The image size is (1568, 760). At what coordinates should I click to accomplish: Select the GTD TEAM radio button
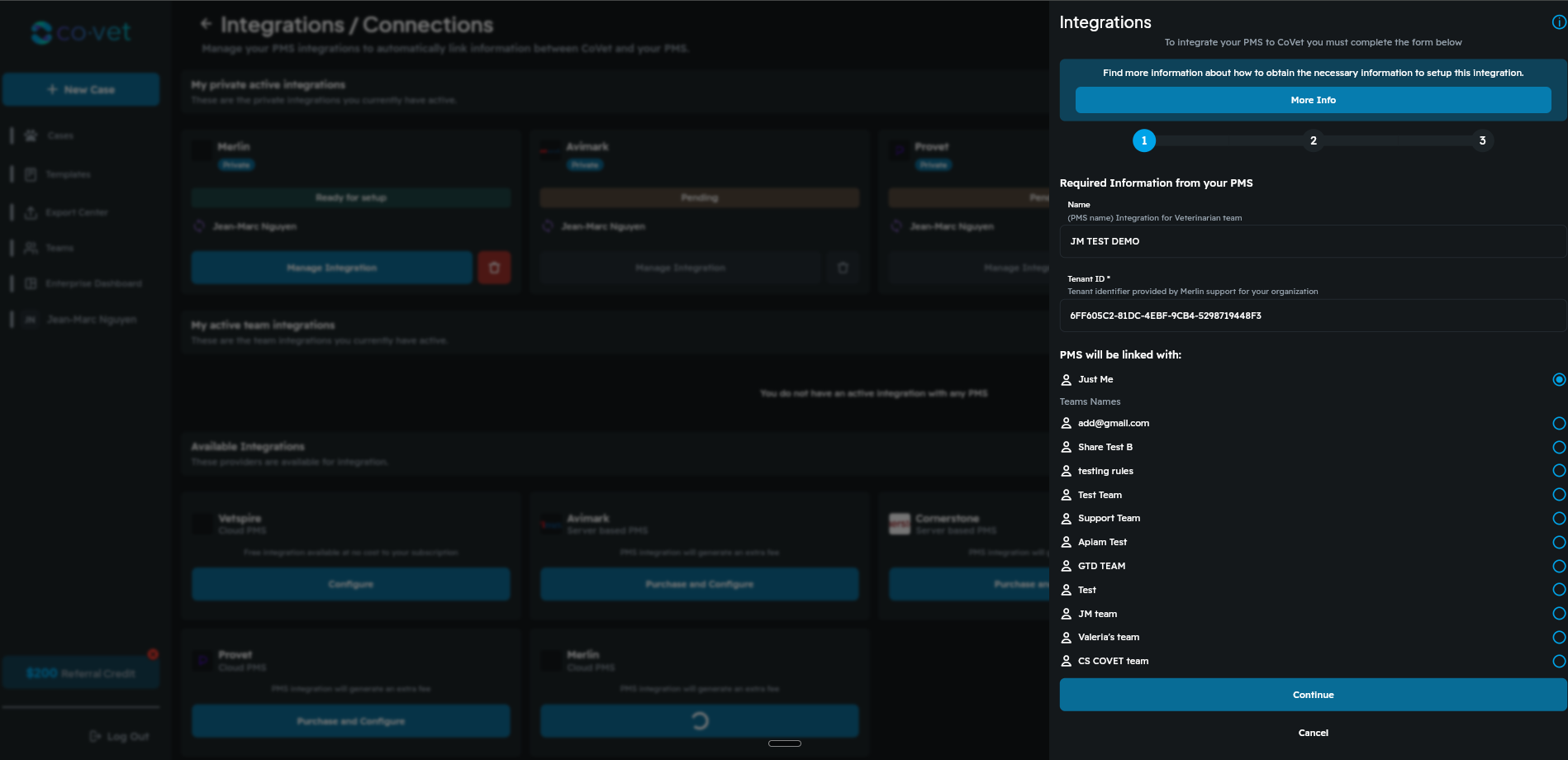[1559, 566]
